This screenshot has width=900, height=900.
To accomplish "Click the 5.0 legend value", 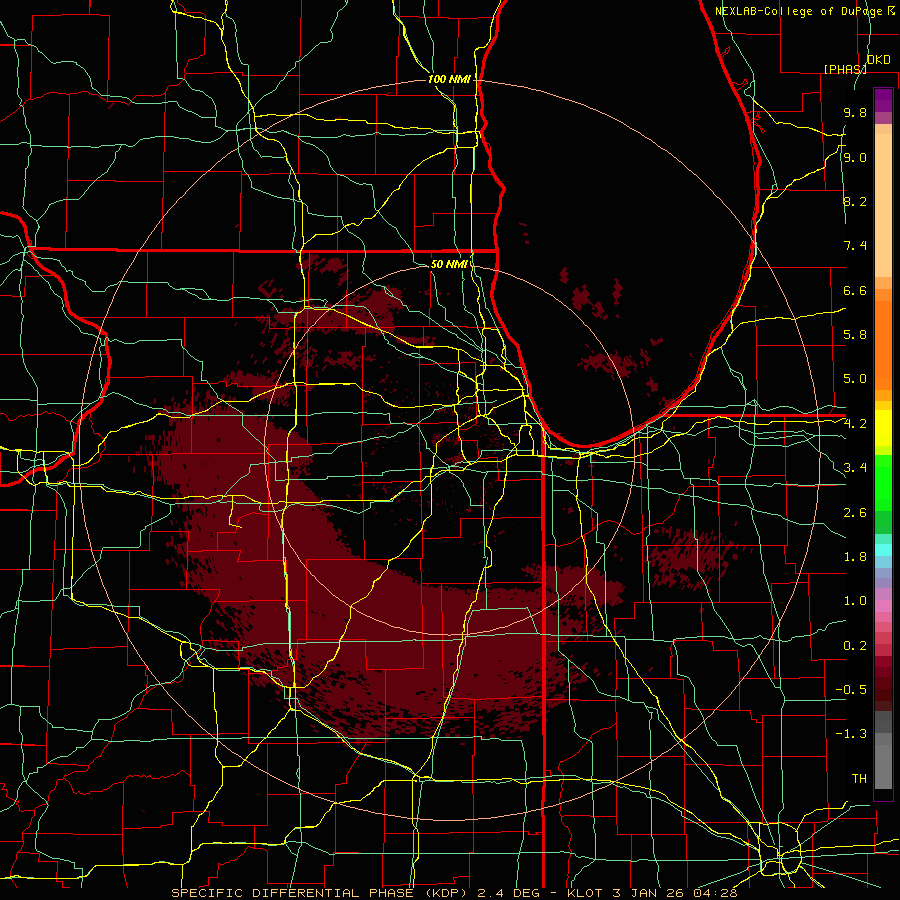I will coord(855,379).
